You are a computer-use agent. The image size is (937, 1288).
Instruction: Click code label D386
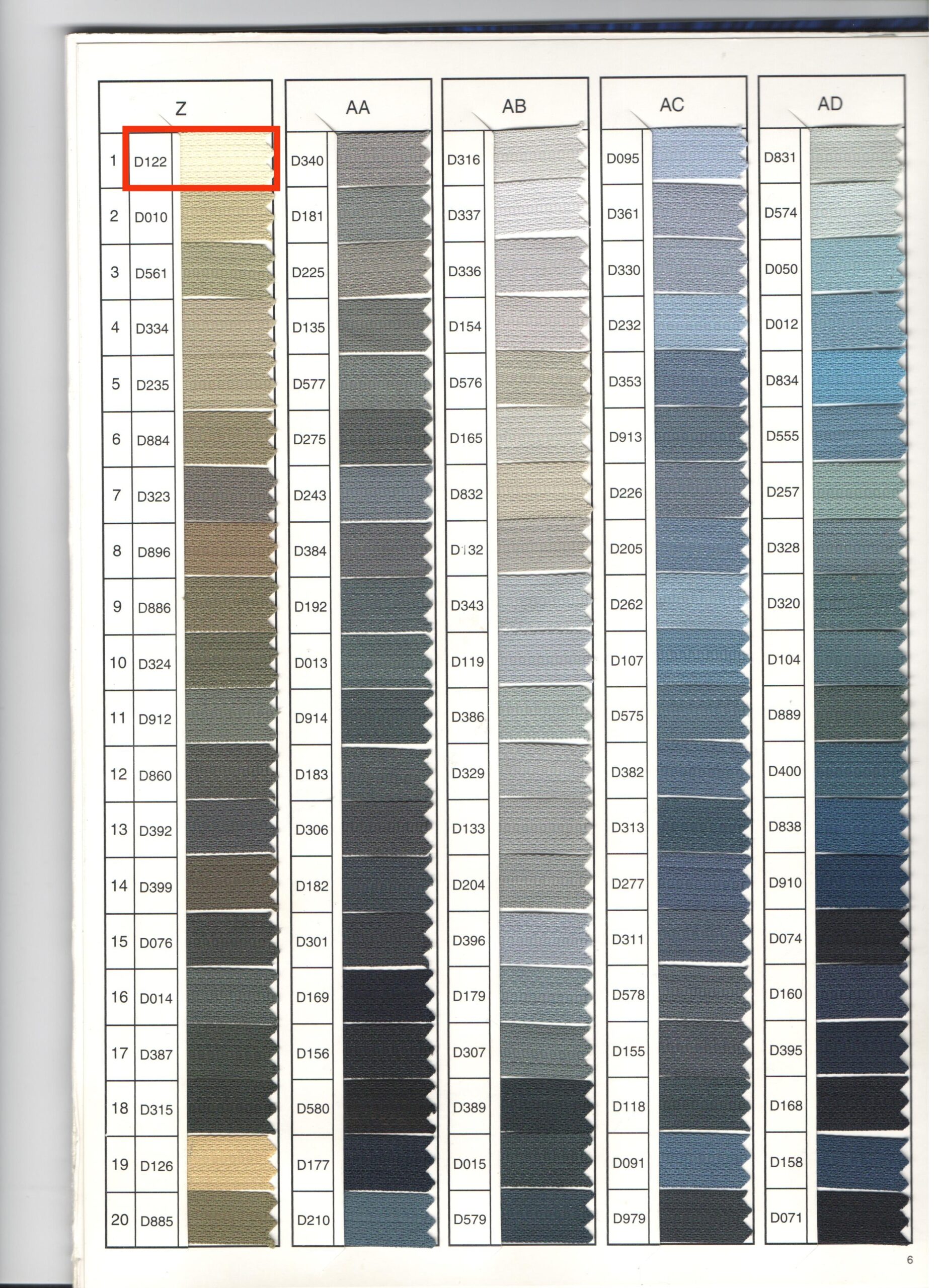coord(468,716)
